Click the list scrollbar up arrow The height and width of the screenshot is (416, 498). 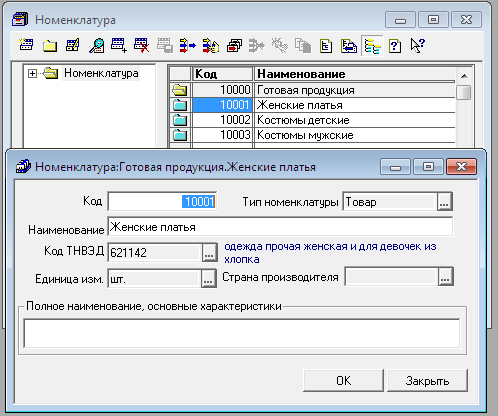coord(464,76)
